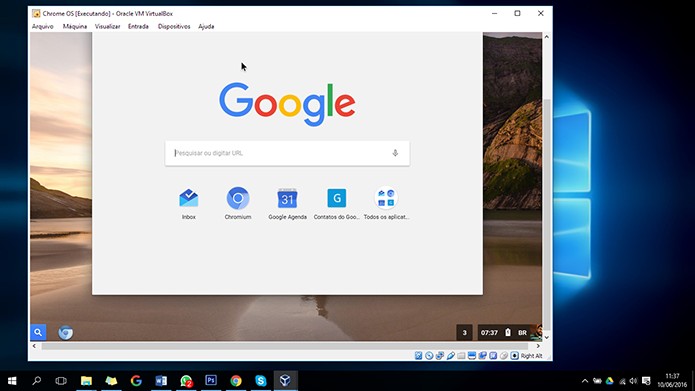
Task: Click the Chrome OS launcher search button
Action: [38, 332]
